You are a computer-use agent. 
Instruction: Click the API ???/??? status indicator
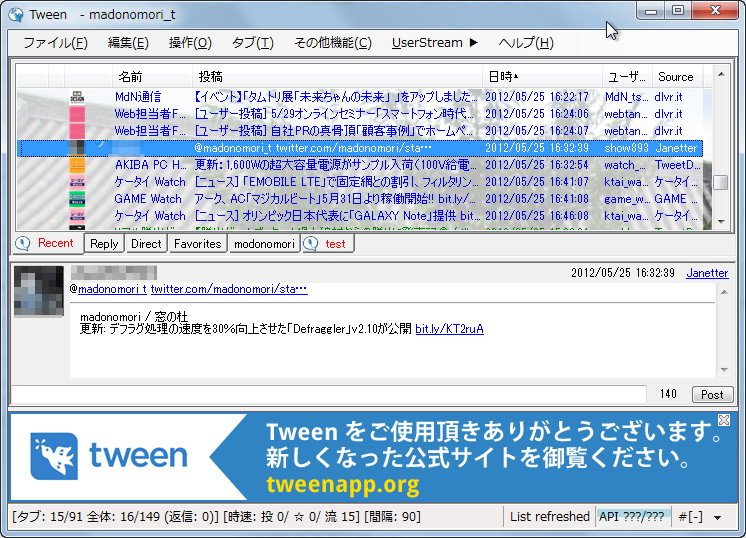(x=632, y=517)
